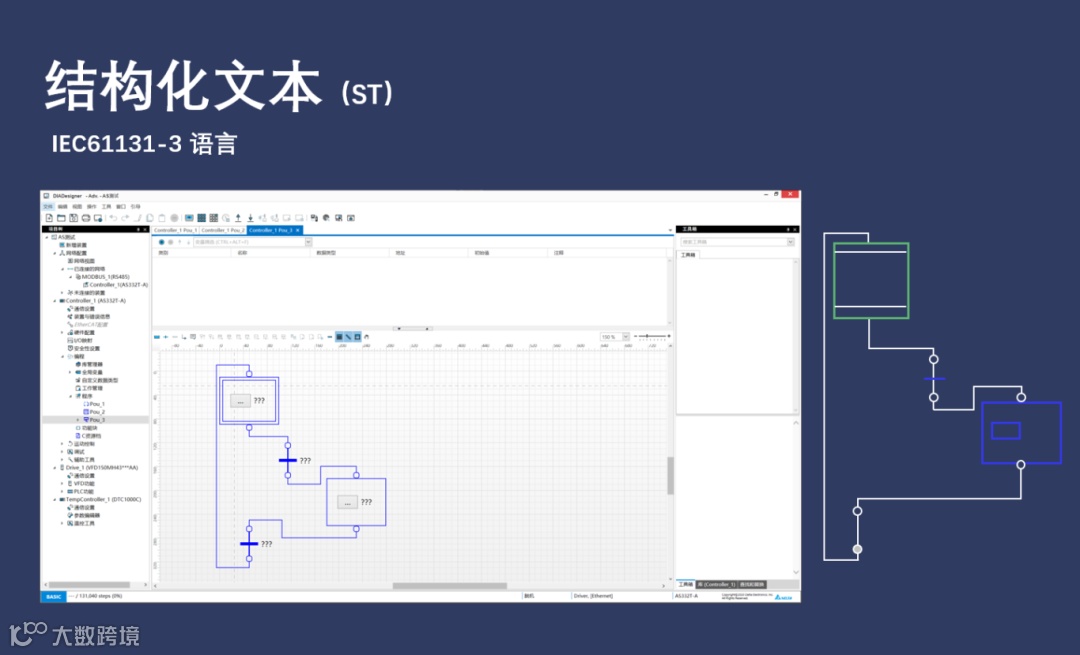1080x655 pixels.
Task: Click the 'AS332T-A' status bar entry
Action: click(686, 596)
